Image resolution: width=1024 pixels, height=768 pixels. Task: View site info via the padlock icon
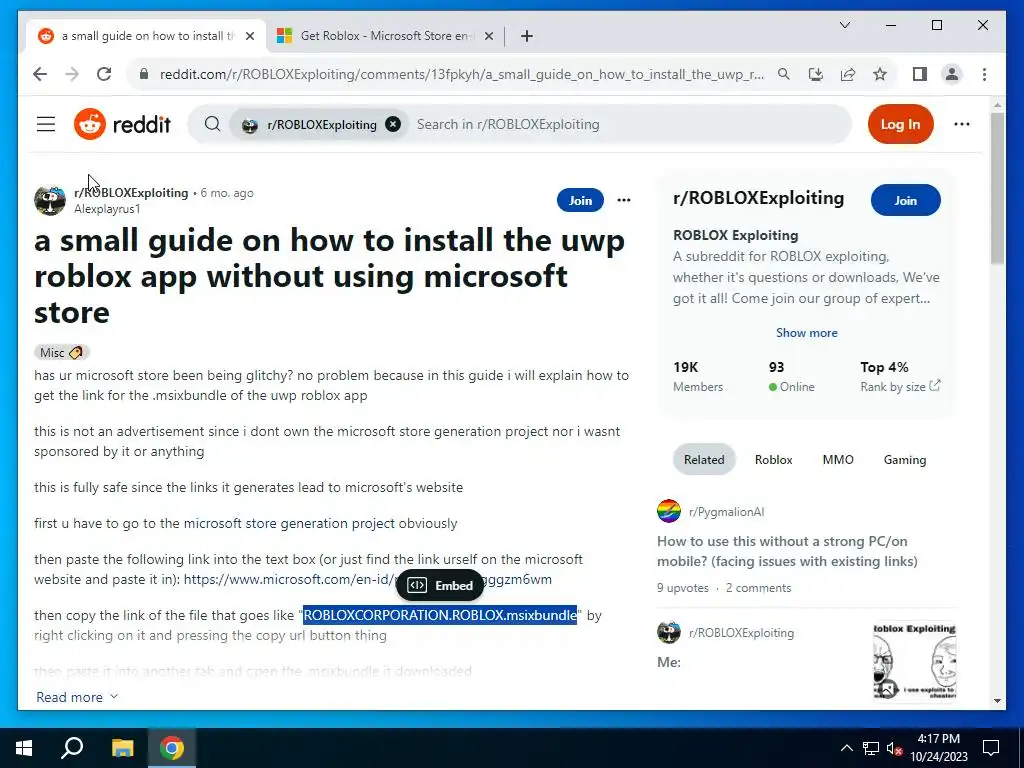(x=144, y=74)
